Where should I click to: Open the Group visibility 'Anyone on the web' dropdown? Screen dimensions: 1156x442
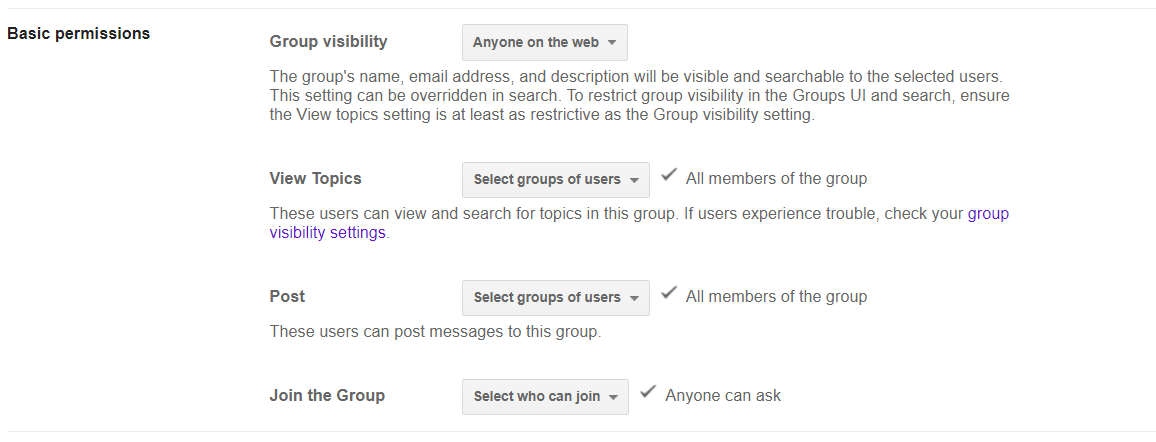[x=544, y=43]
